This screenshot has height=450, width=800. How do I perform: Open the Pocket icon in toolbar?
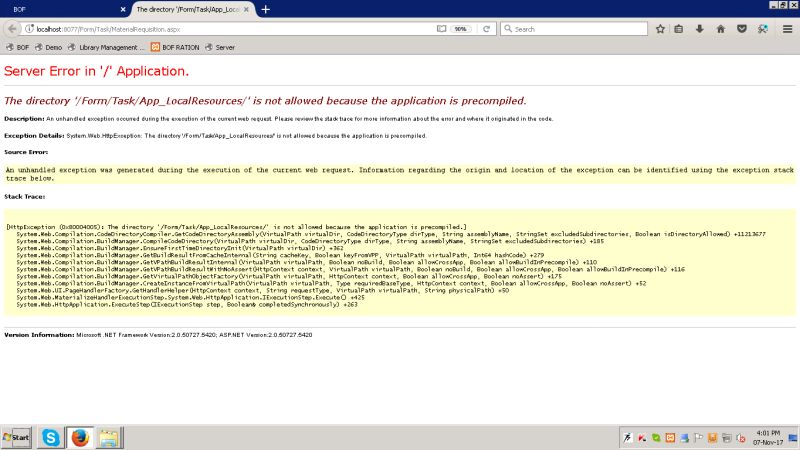pos(742,29)
